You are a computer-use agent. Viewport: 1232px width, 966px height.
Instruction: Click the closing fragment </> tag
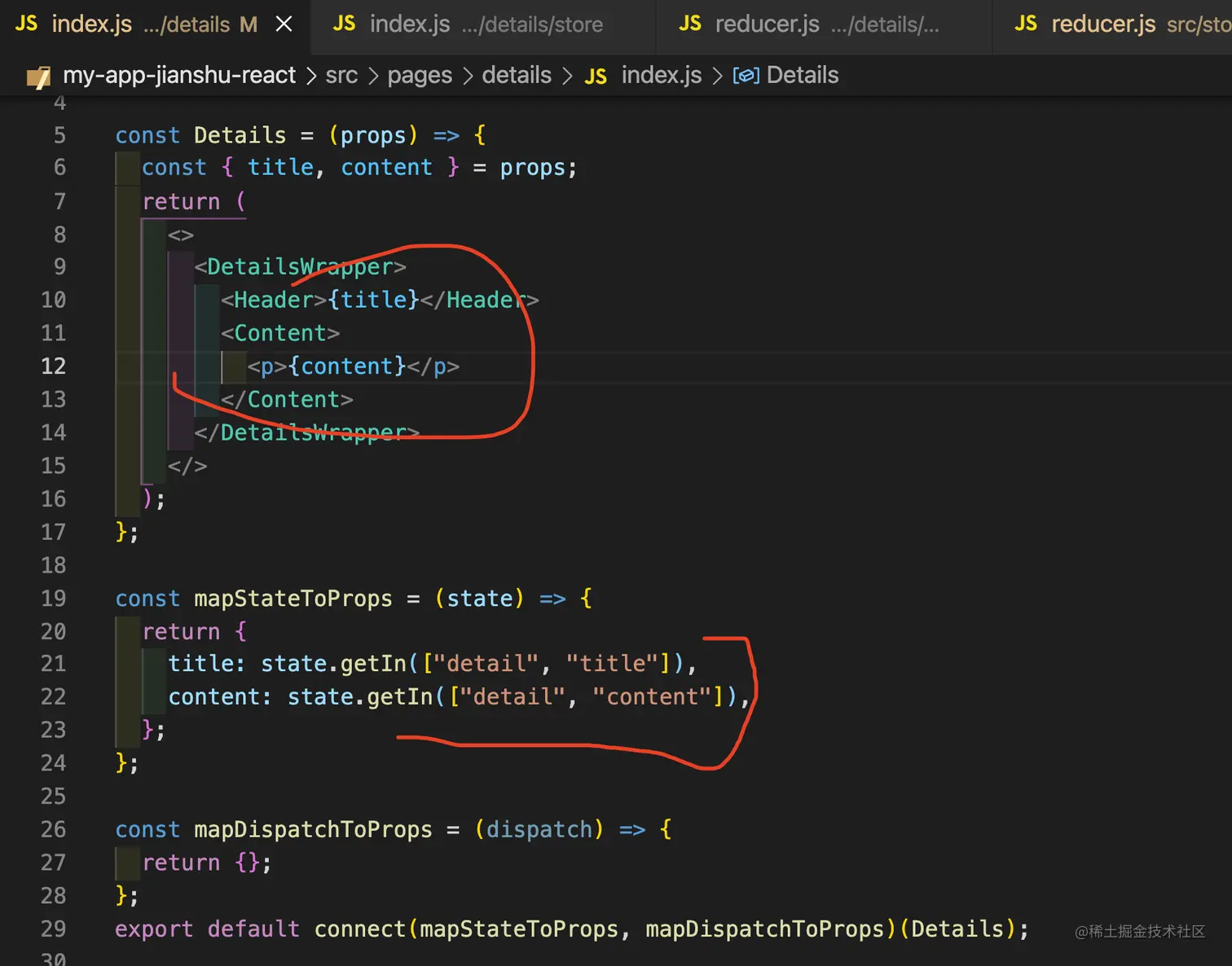pos(187,467)
